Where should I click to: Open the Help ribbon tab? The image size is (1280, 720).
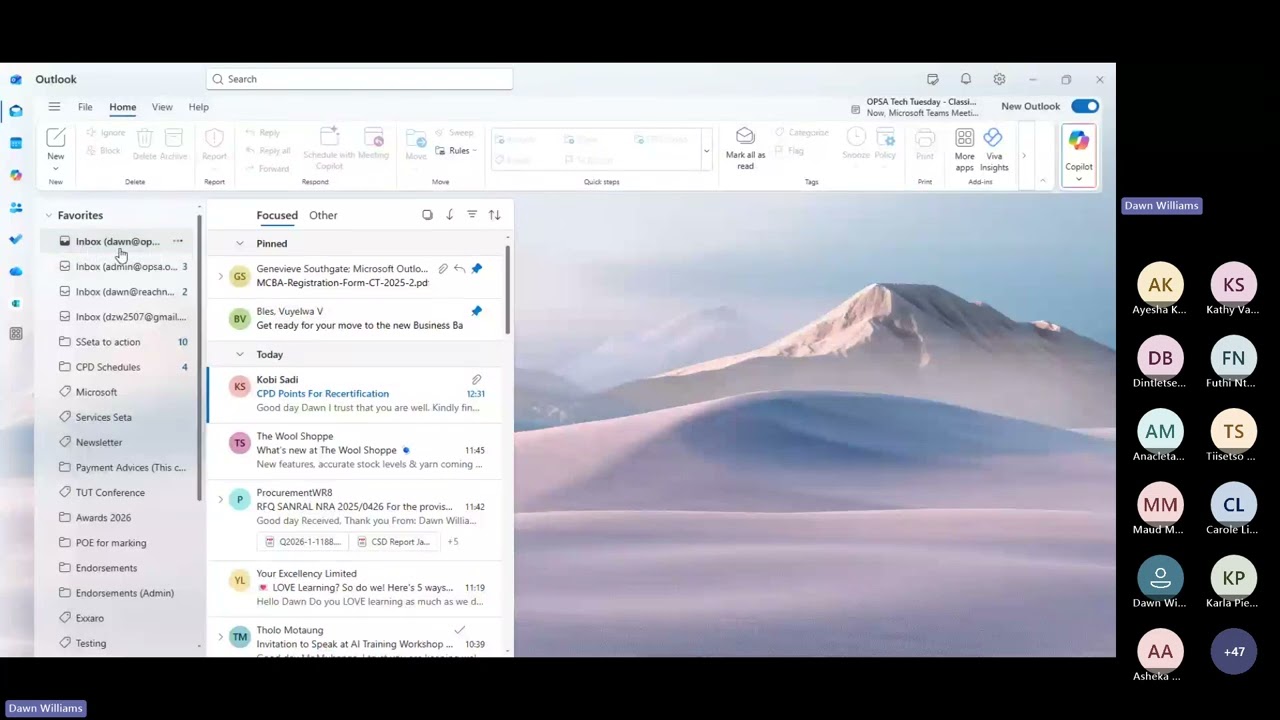tap(199, 107)
